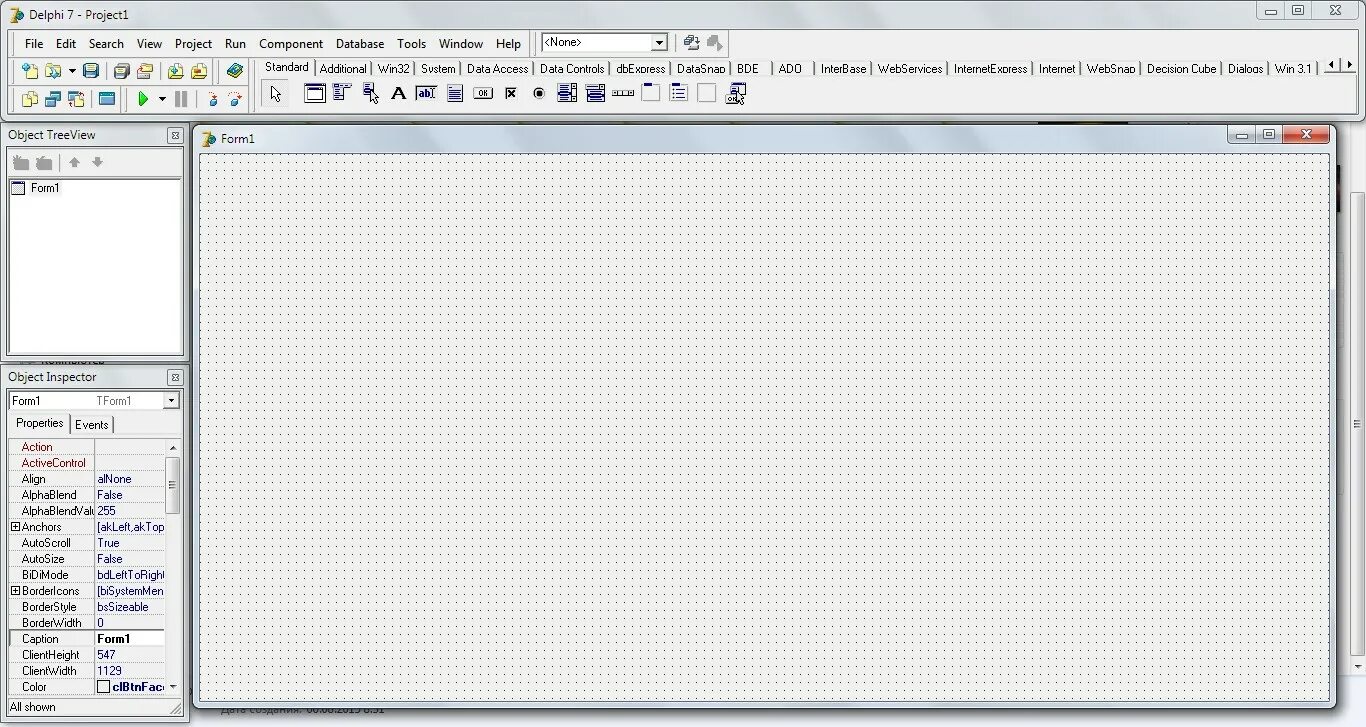Click the View Form toolbar icon
This screenshot has height=727, width=1366.
tap(52, 99)
